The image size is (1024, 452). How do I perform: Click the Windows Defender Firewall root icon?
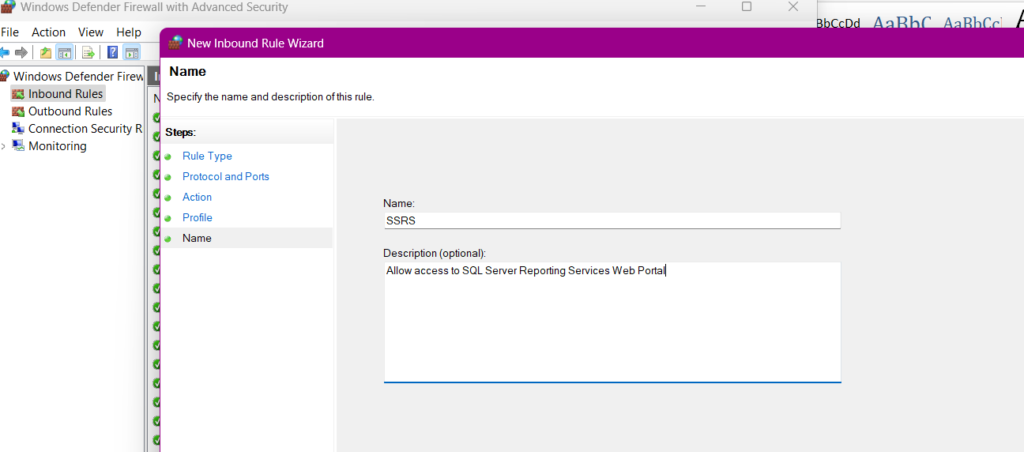coord(5,76)
